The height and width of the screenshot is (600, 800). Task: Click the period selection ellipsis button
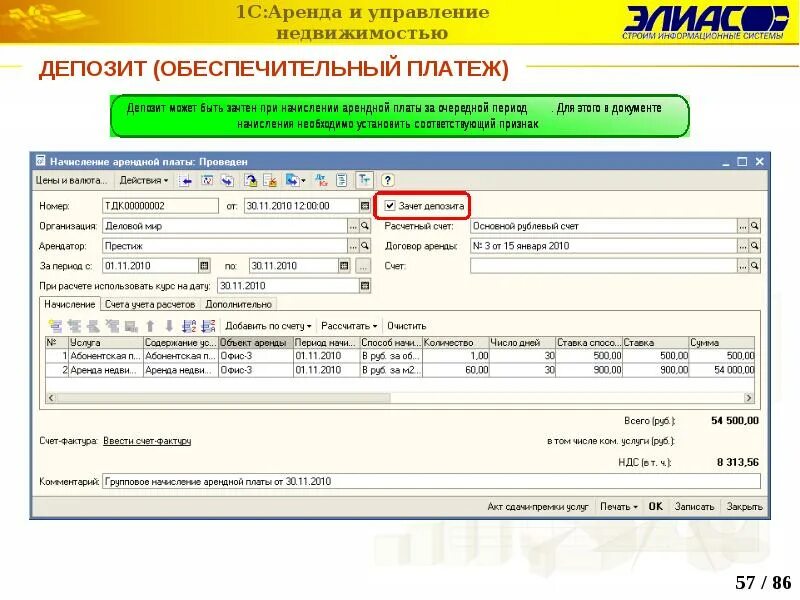(x=363, y=266)
